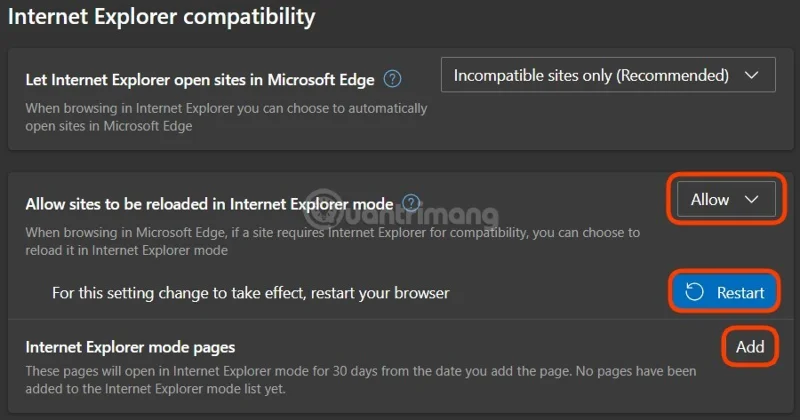Image resolution: width=800 pixels, height=420 pixels.
Task: Click "Allow sites to be reloaded in Internet Explorer mode" label
Action: (x=208, y=203)
